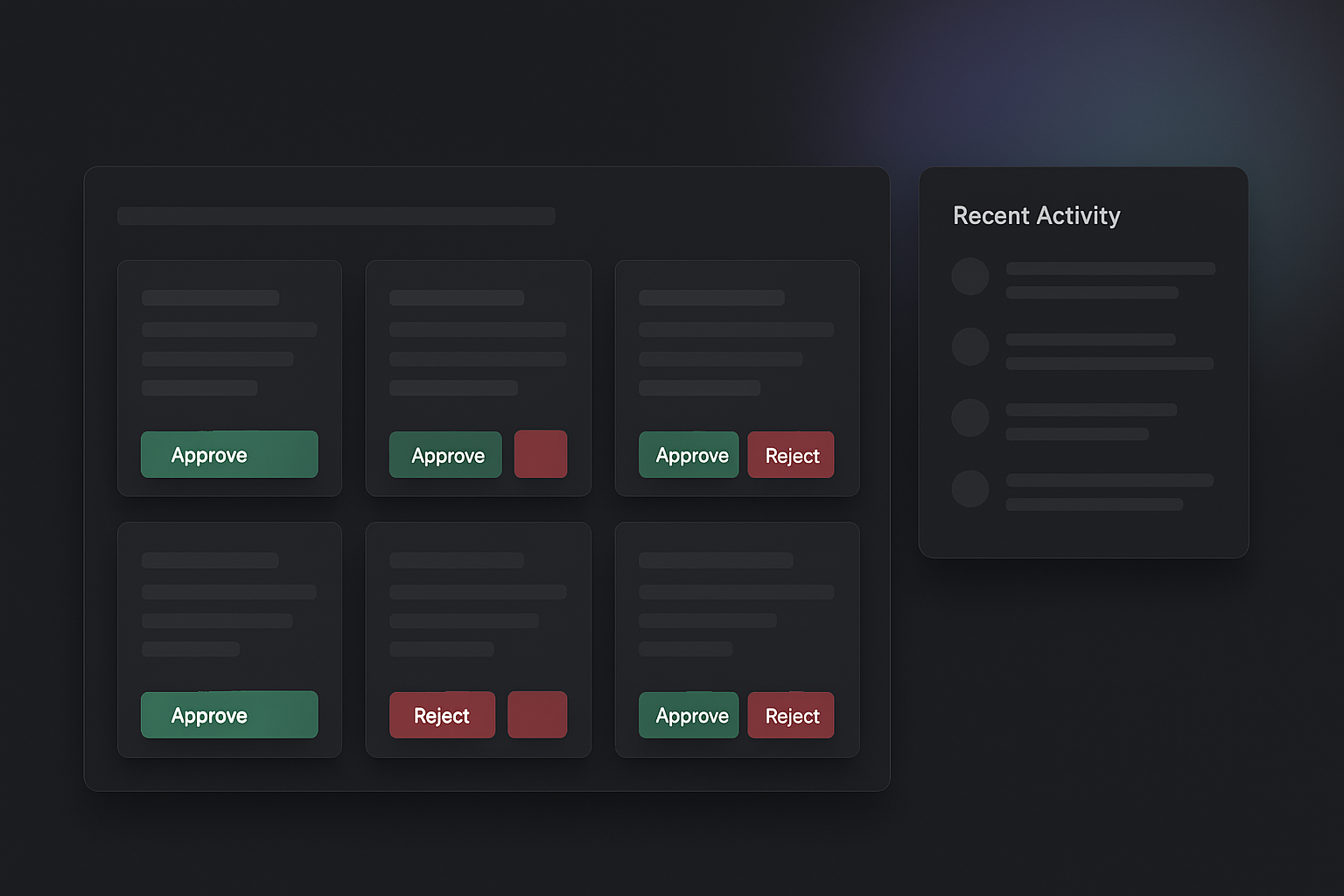Approve the top-middle card request

pos(445,455)
